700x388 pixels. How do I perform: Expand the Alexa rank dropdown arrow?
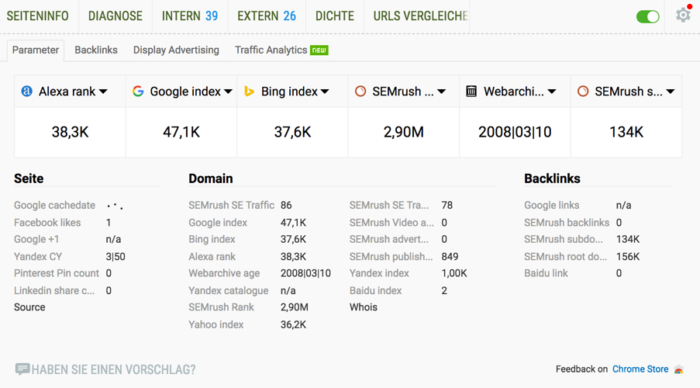(103, 92)
